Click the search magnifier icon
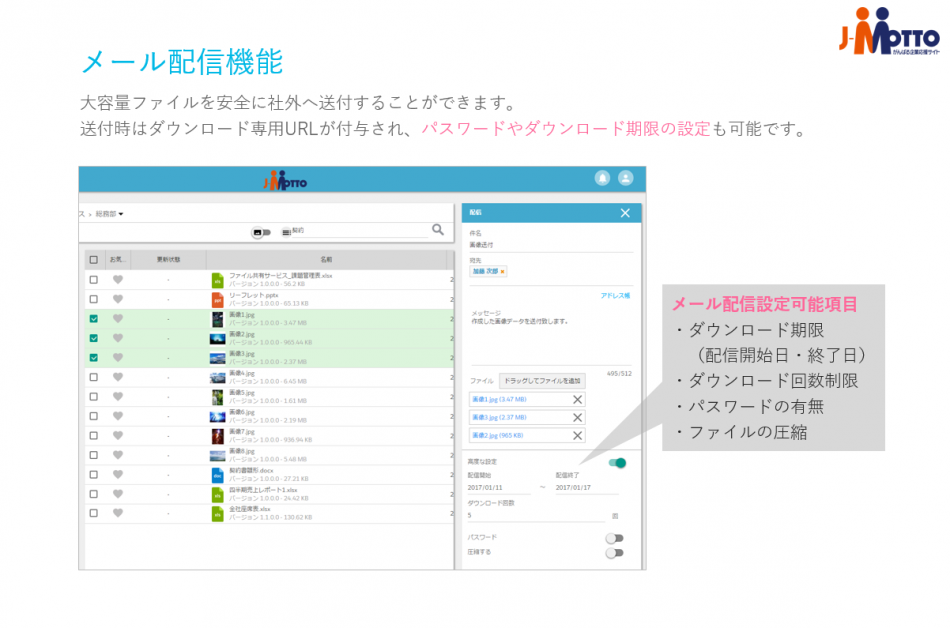Viewport: 950px width, 628px height. [437, 230]
